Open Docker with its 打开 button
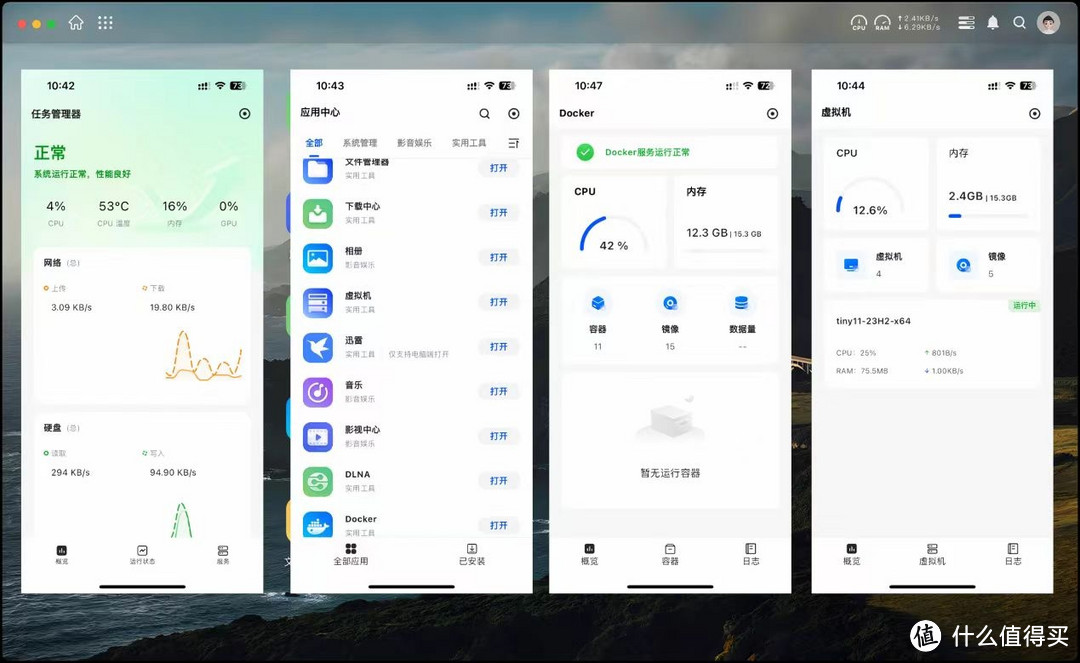This screenshot has width=1080, height=663. pyautogui.click(x=499, y=526)
